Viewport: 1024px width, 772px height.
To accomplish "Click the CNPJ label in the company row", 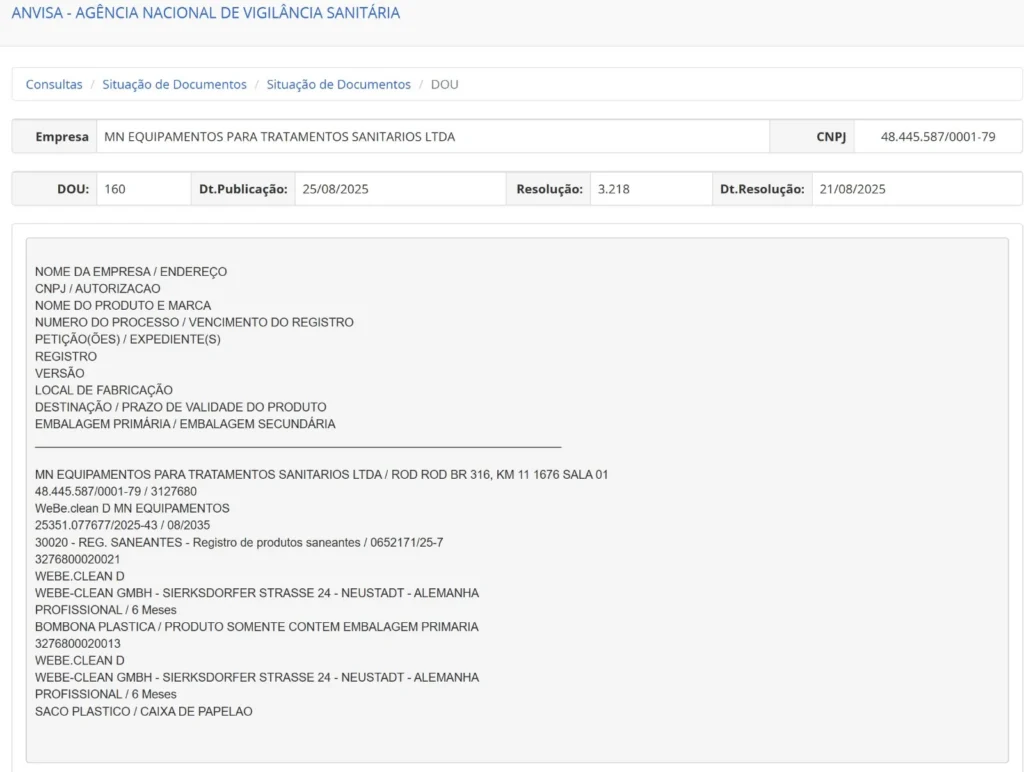I will [x=830, y=137].
